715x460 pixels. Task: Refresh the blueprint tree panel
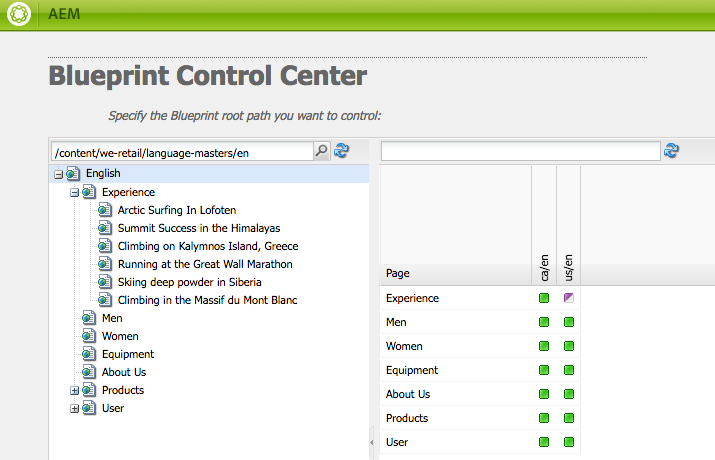click(x=341, y=151)
